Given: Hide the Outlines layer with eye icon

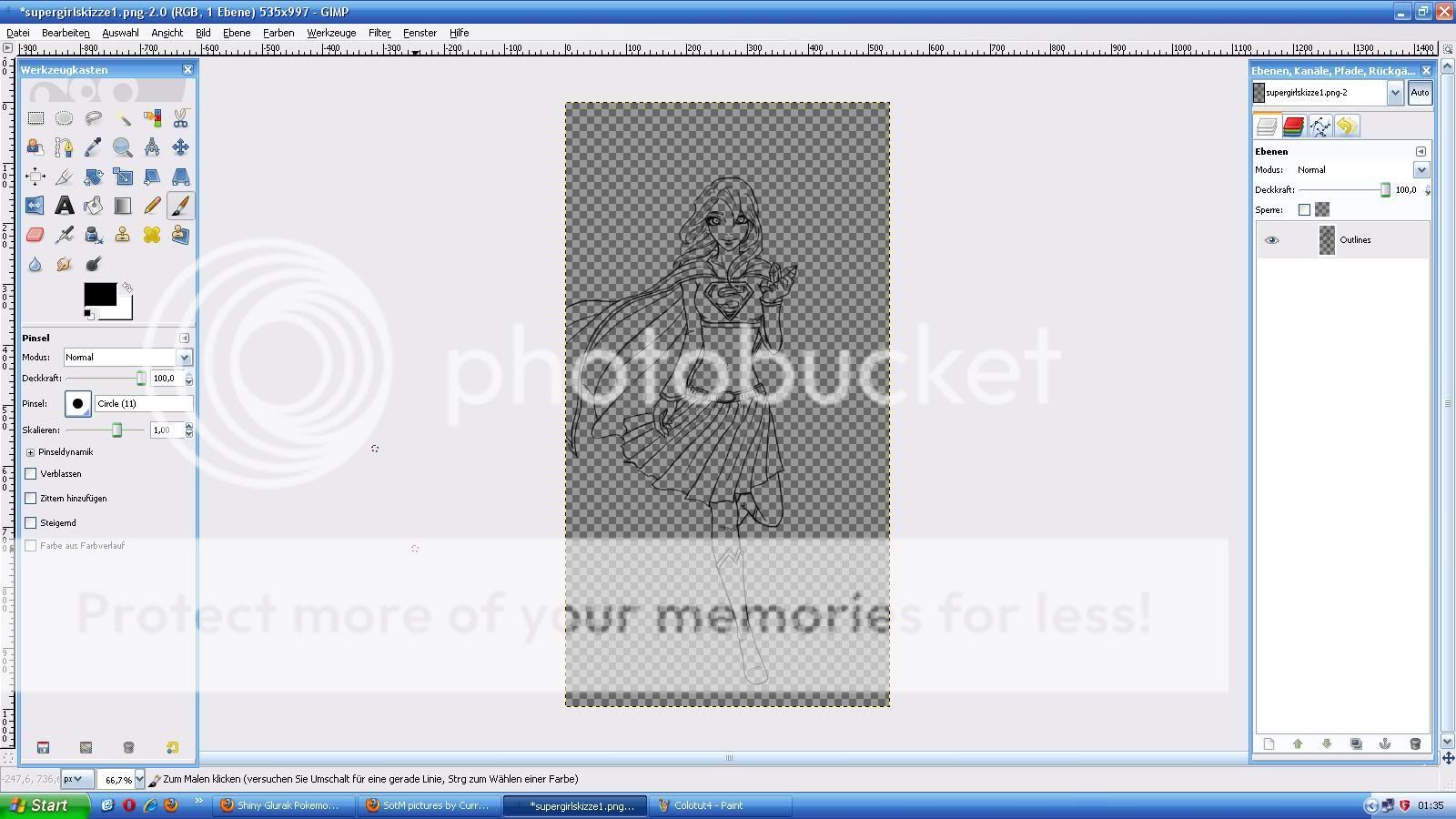Looking at the screenshot, I should click(x=1271, y=240).
